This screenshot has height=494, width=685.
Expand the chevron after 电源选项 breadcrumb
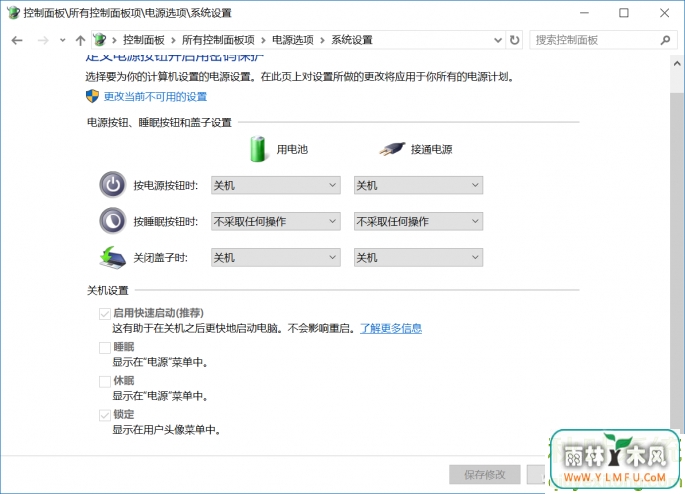[x=322, y=41]
